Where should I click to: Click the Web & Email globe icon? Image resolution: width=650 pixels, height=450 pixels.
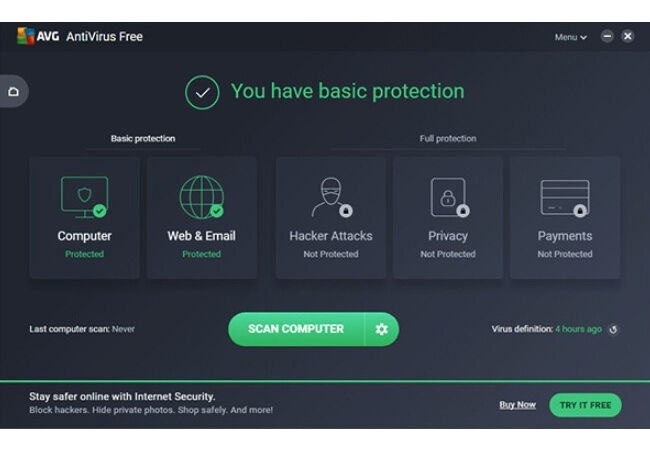202,197
